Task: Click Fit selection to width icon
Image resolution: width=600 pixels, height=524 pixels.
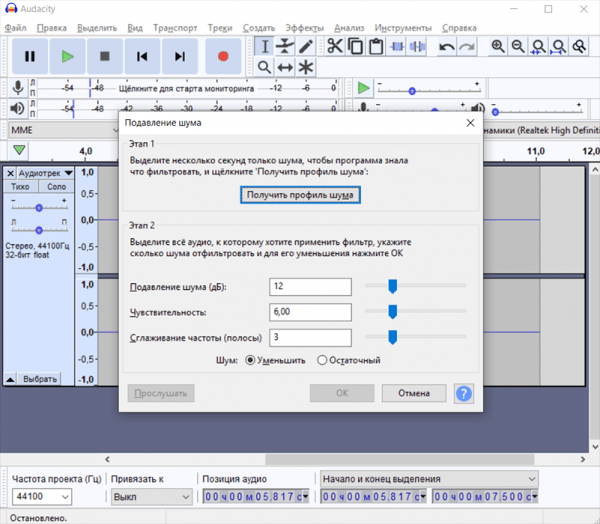Action: (538, 46)
